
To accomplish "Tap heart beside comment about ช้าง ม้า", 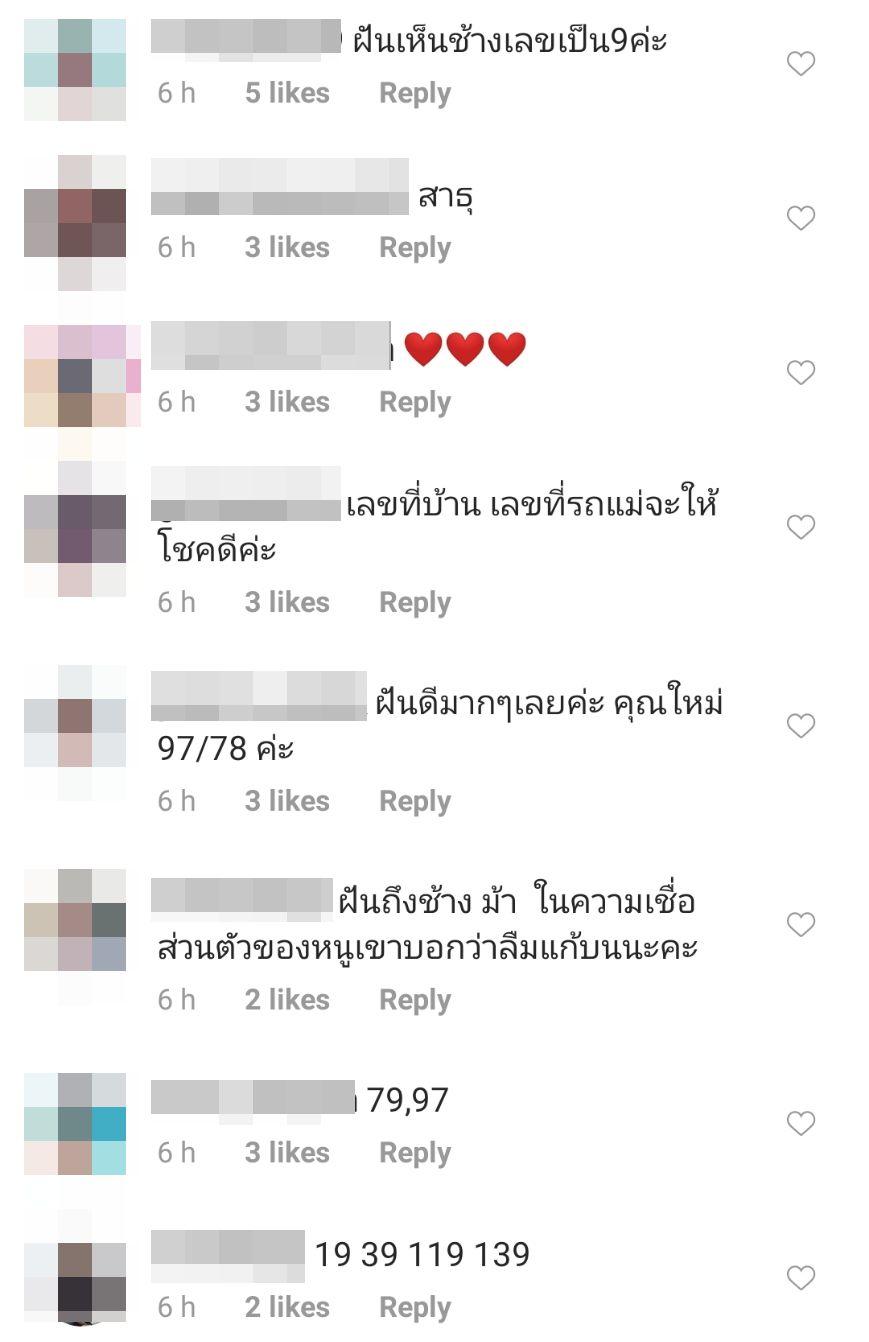I will coord(801,925).
